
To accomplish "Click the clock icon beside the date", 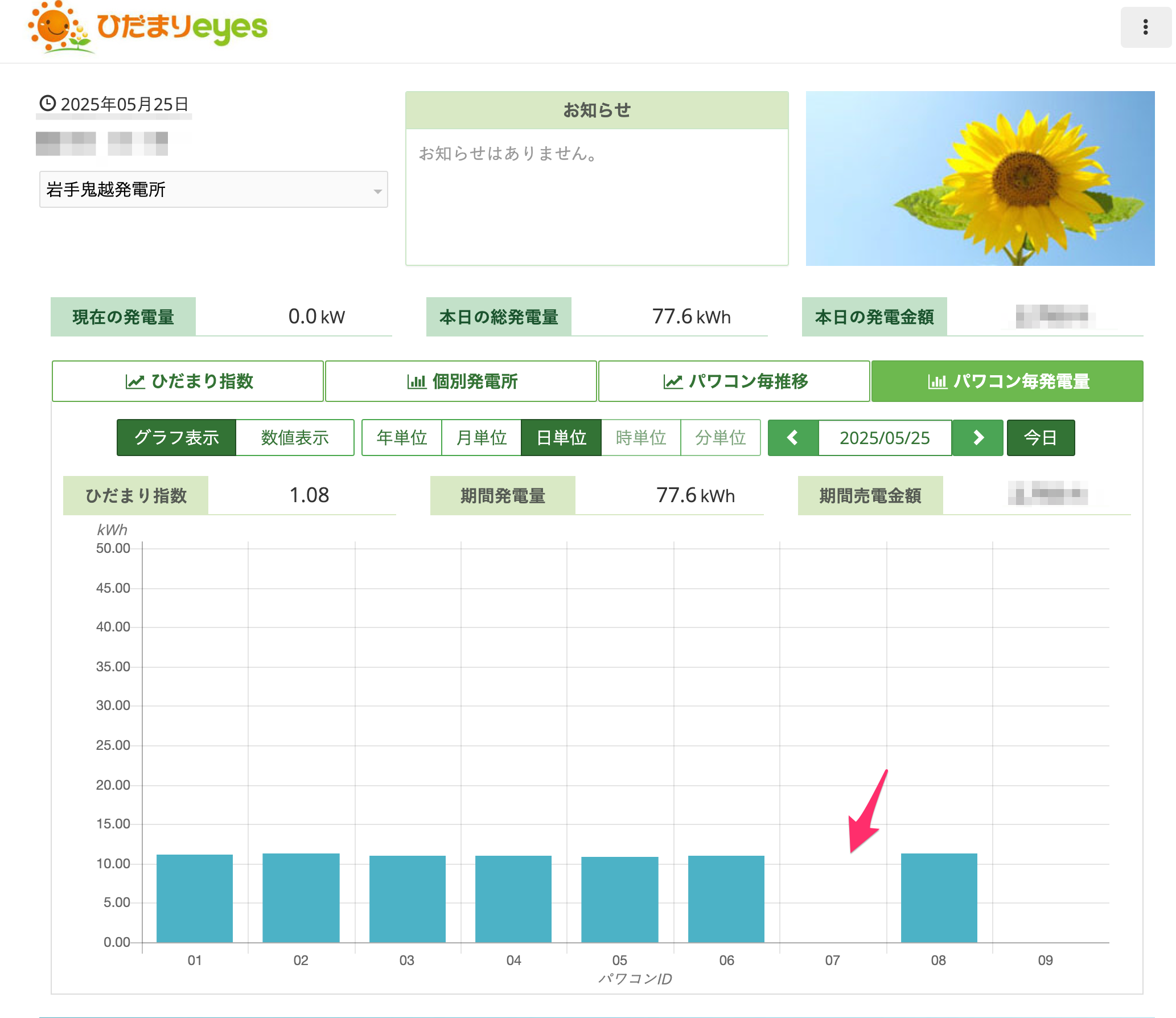I will tap(47, 104).
